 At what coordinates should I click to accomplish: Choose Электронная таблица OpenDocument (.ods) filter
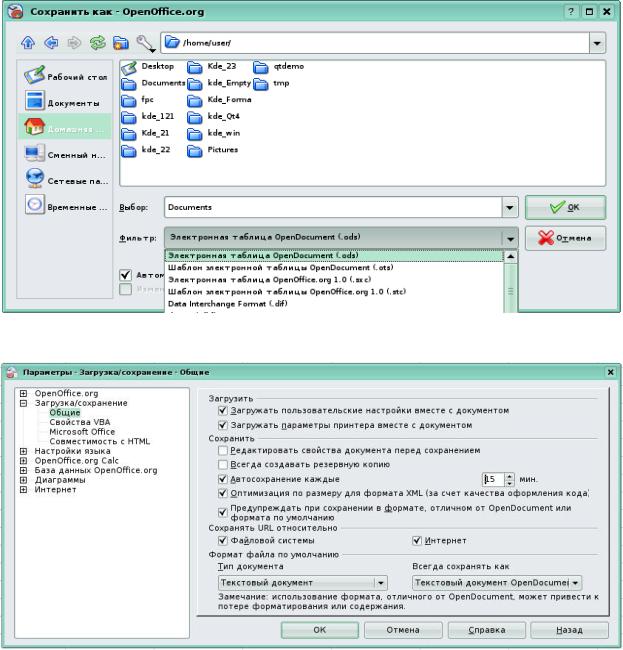coord(334,255)
